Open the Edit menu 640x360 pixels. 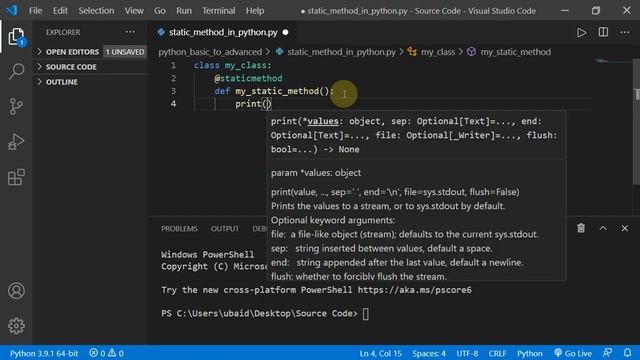pos(60,11)
